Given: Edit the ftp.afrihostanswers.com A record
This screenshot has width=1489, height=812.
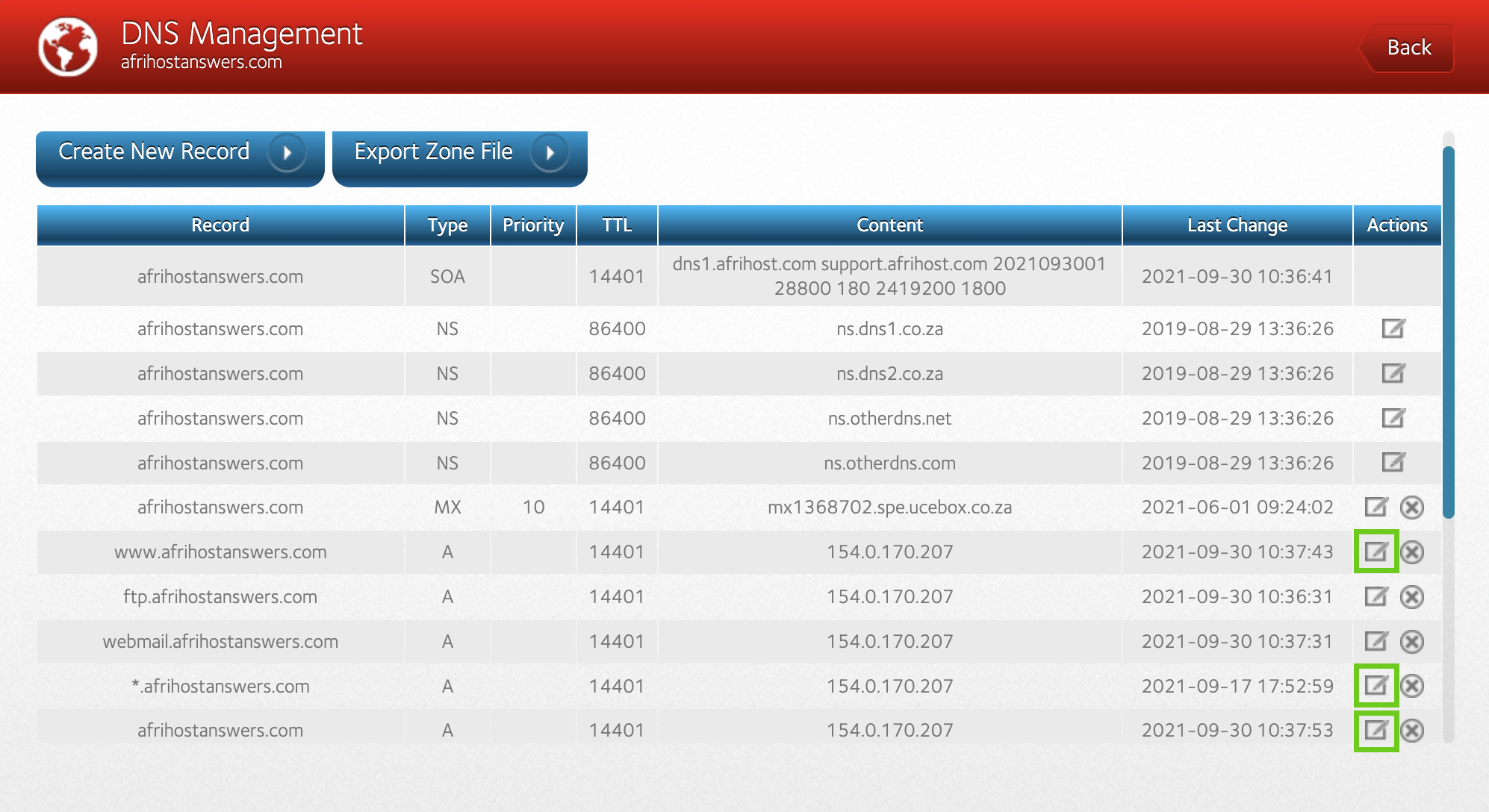Looking at the screenshot, I should pos(1375,597).
